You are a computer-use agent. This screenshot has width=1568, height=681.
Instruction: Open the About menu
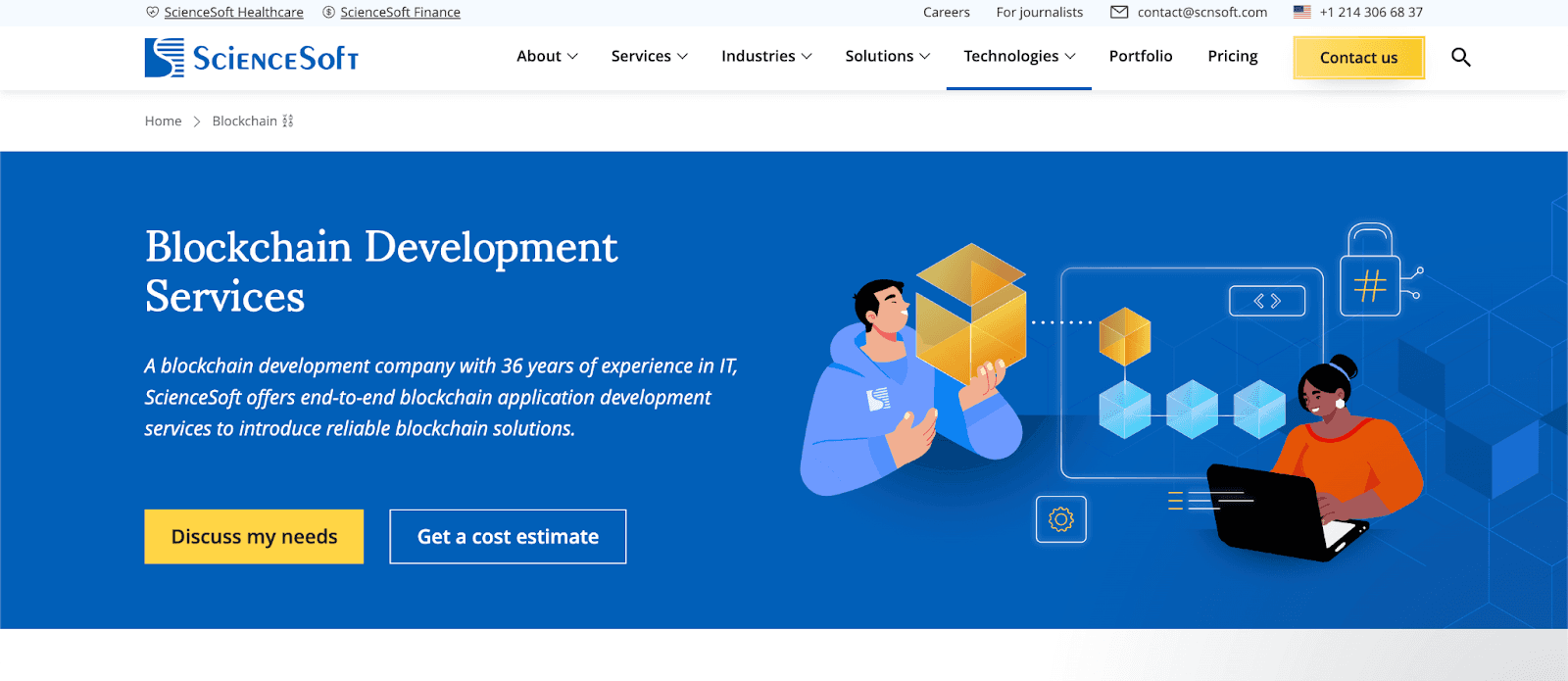pyautogui.click(x=547, y=56)
